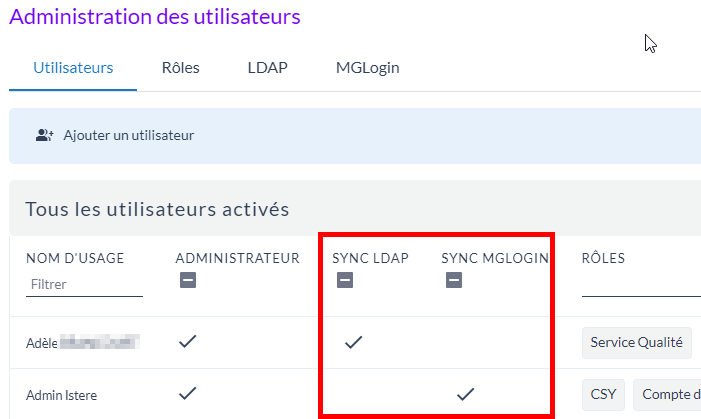Click the Rôles column filter field

point(640,284)
